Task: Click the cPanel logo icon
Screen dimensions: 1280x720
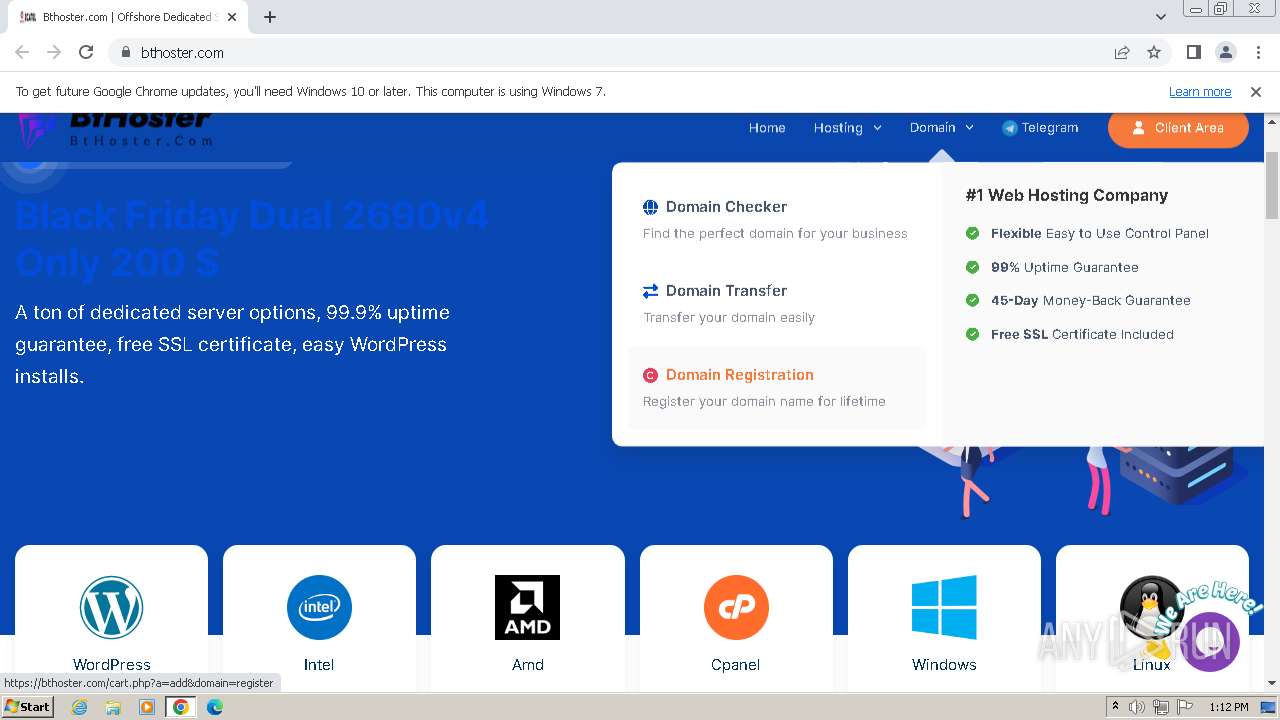Action: coord(736,607)
